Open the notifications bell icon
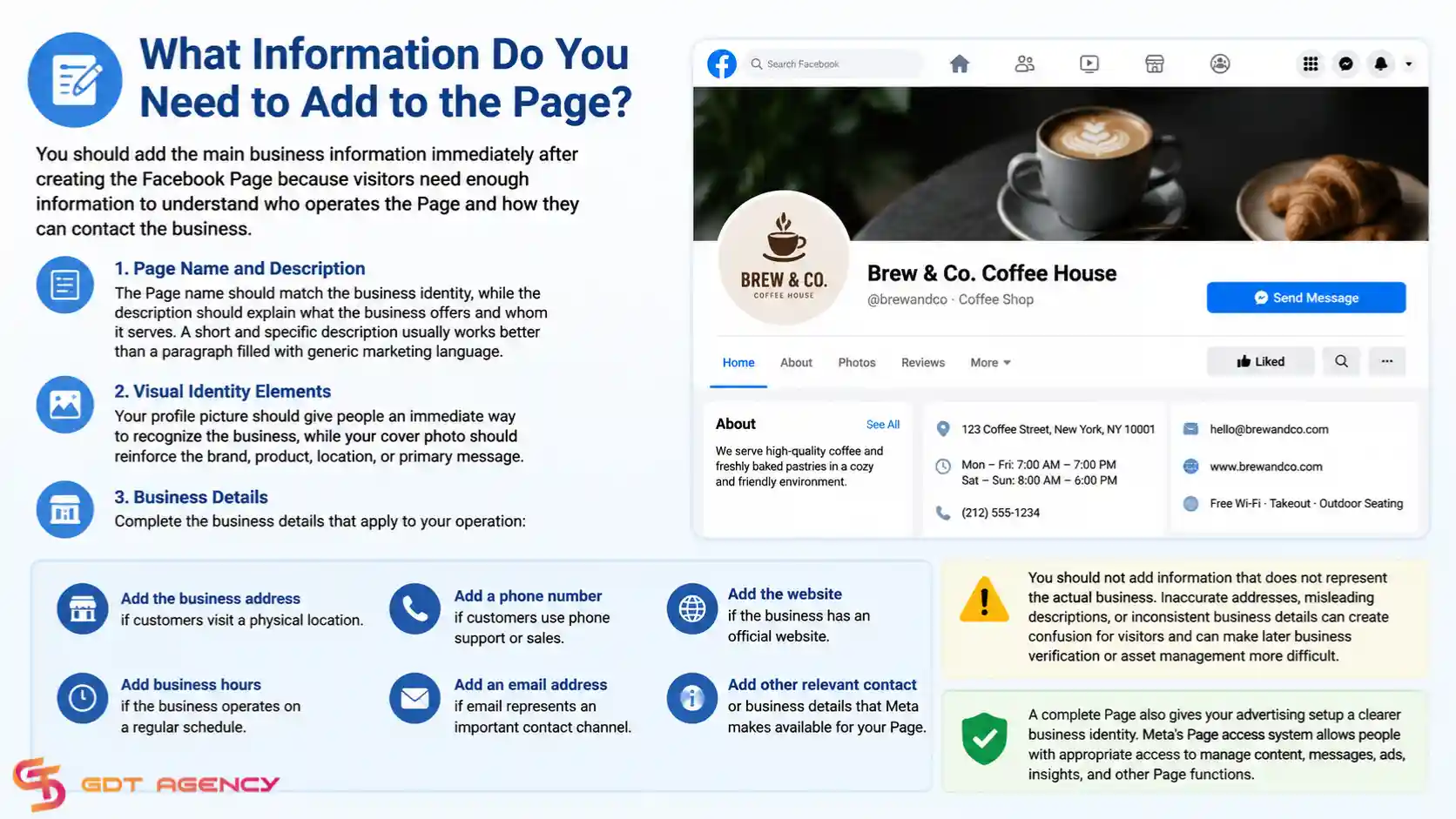This screenshot has height=819, width=1456. (1380, 64)
